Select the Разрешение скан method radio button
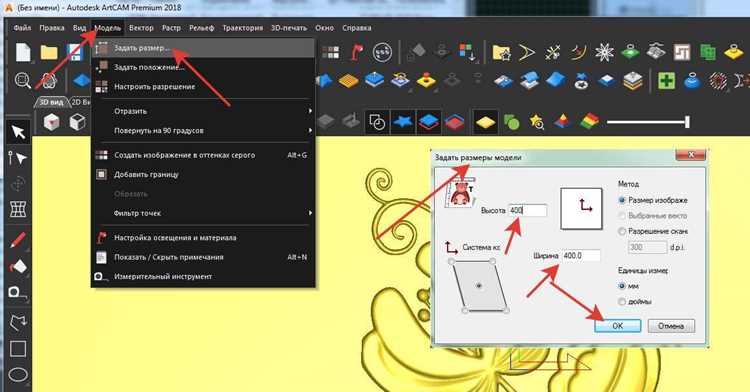The height and width of the screenshot is (392, 750). (x=622, y=231)
